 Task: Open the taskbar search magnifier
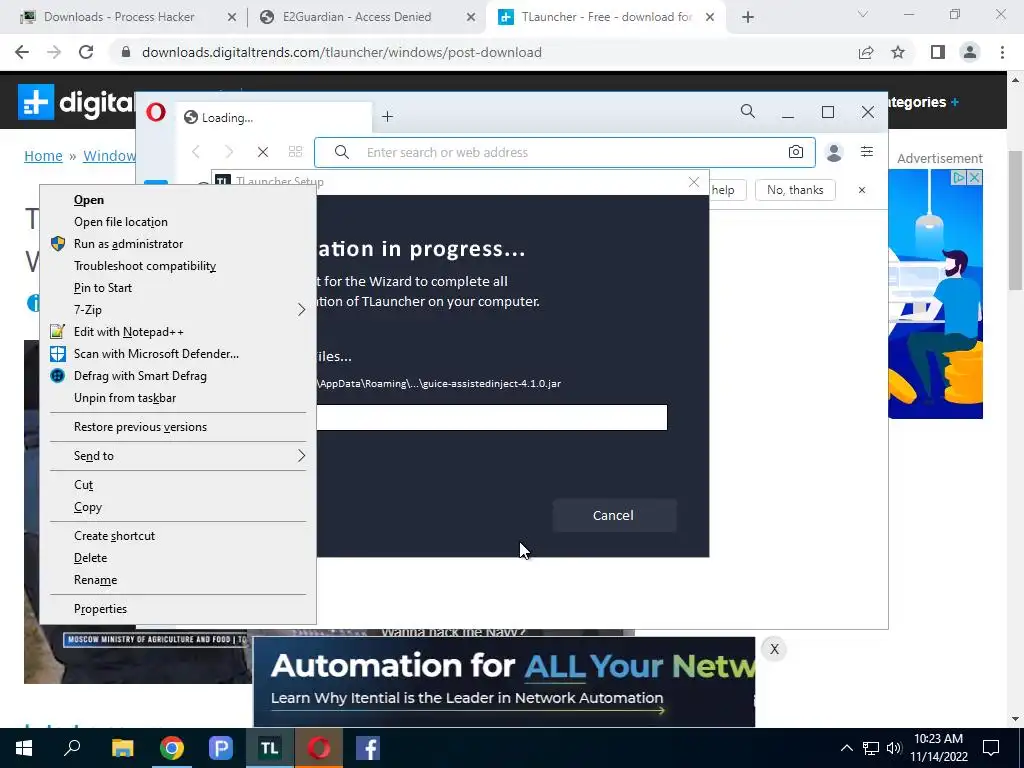pyautogui.click(x=73, y=747)
